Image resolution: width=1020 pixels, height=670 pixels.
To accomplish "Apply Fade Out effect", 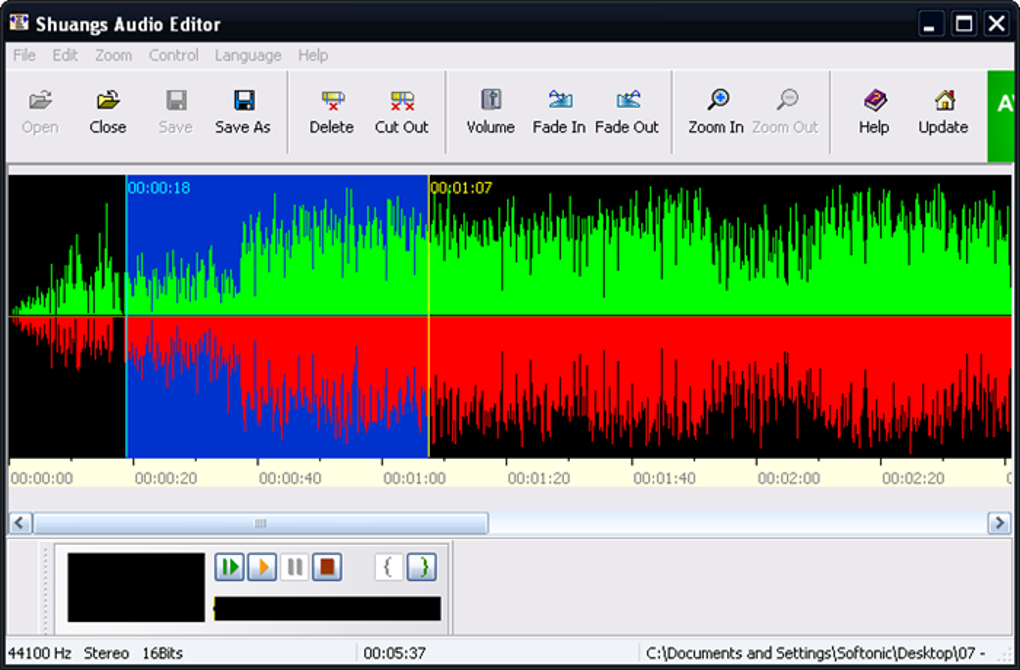I will pyautogui.click(x=627, y=112).
